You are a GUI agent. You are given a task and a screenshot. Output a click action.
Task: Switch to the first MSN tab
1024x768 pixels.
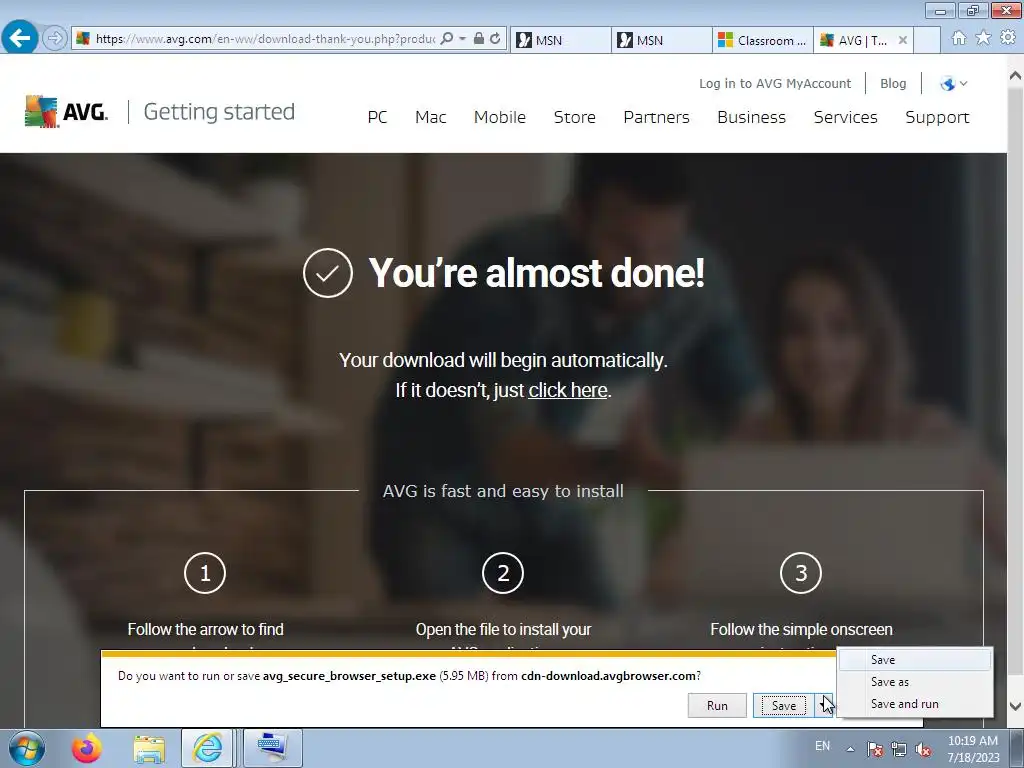560,40
